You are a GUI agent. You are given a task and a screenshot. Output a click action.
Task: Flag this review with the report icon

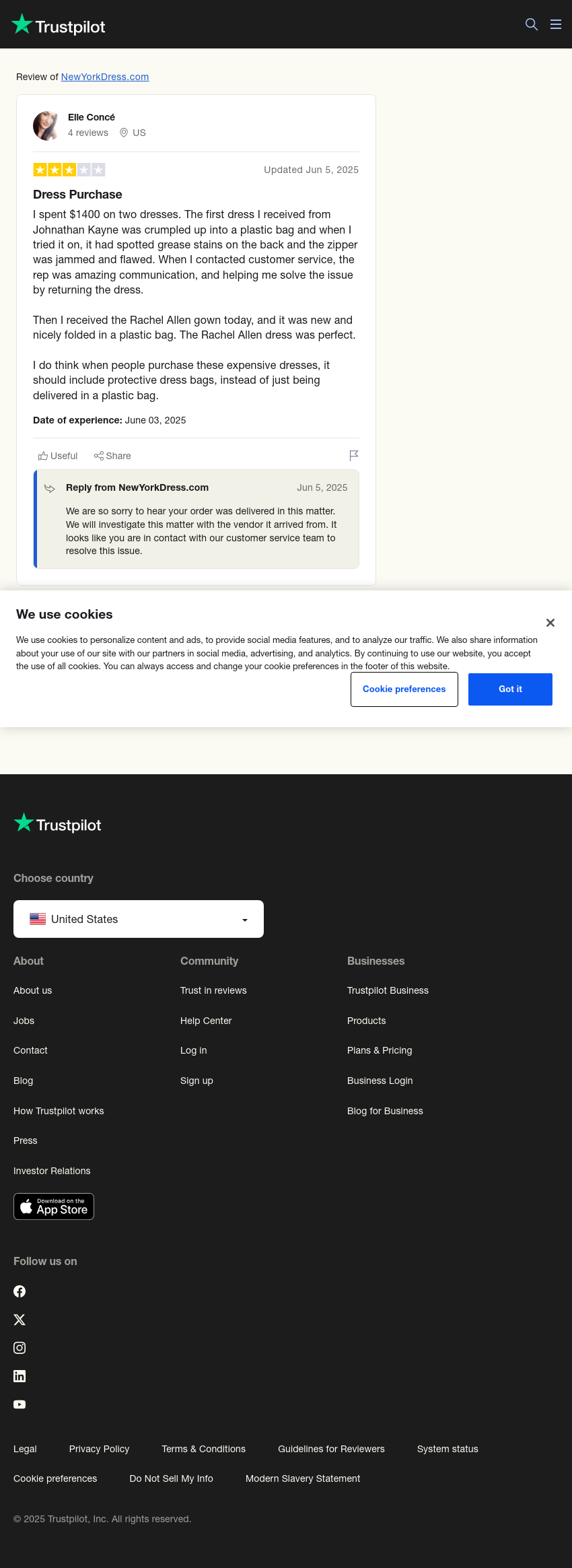[x=354, y=456]
